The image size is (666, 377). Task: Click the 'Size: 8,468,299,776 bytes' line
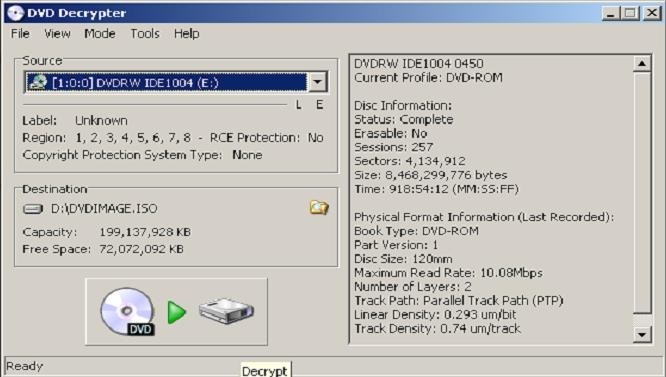[431, 175]
